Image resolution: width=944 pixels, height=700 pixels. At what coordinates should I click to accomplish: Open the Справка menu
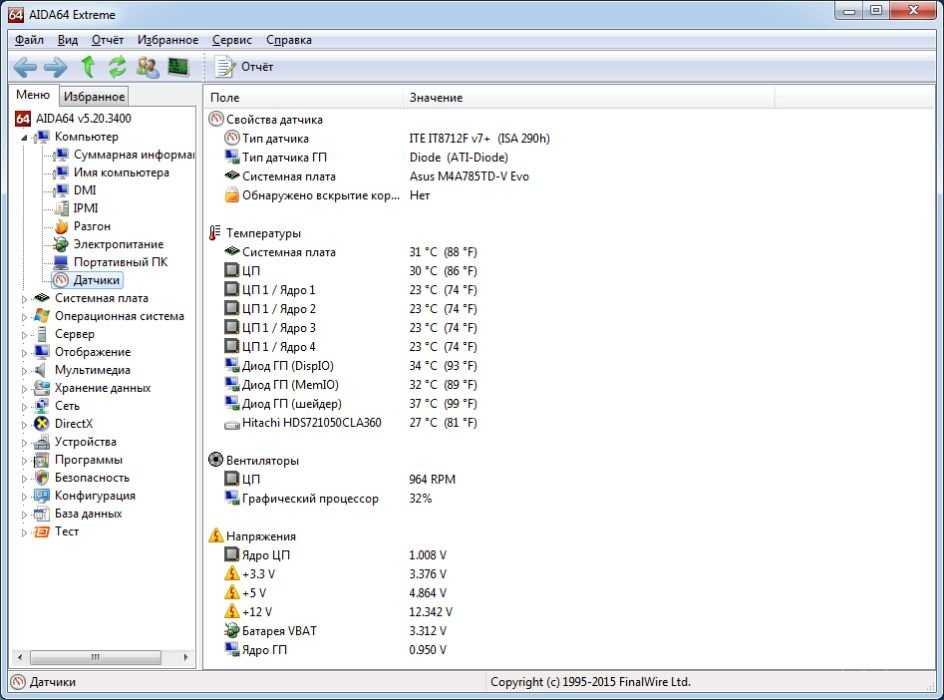click(288, 40)
